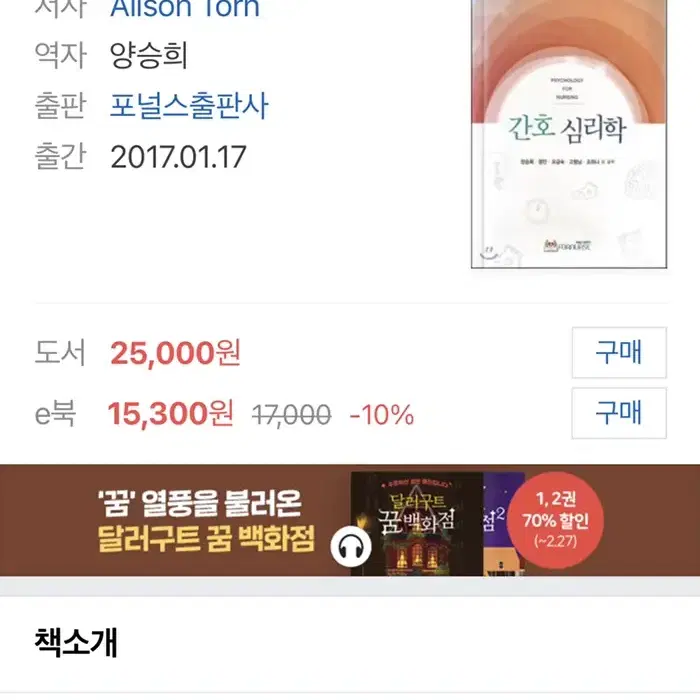This screenshot has height=700, width=700.
Task: Open the 달러구트 꿈 백화점 book thumbnail
Action: pos(417,524)
